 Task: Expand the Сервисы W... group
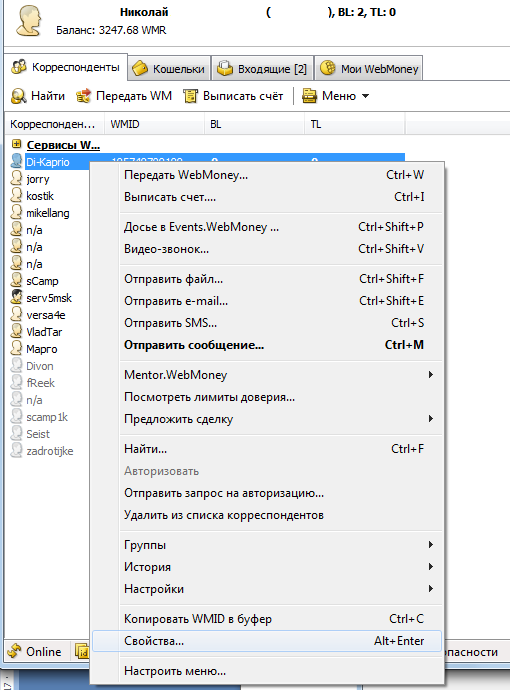coord(16,144)
